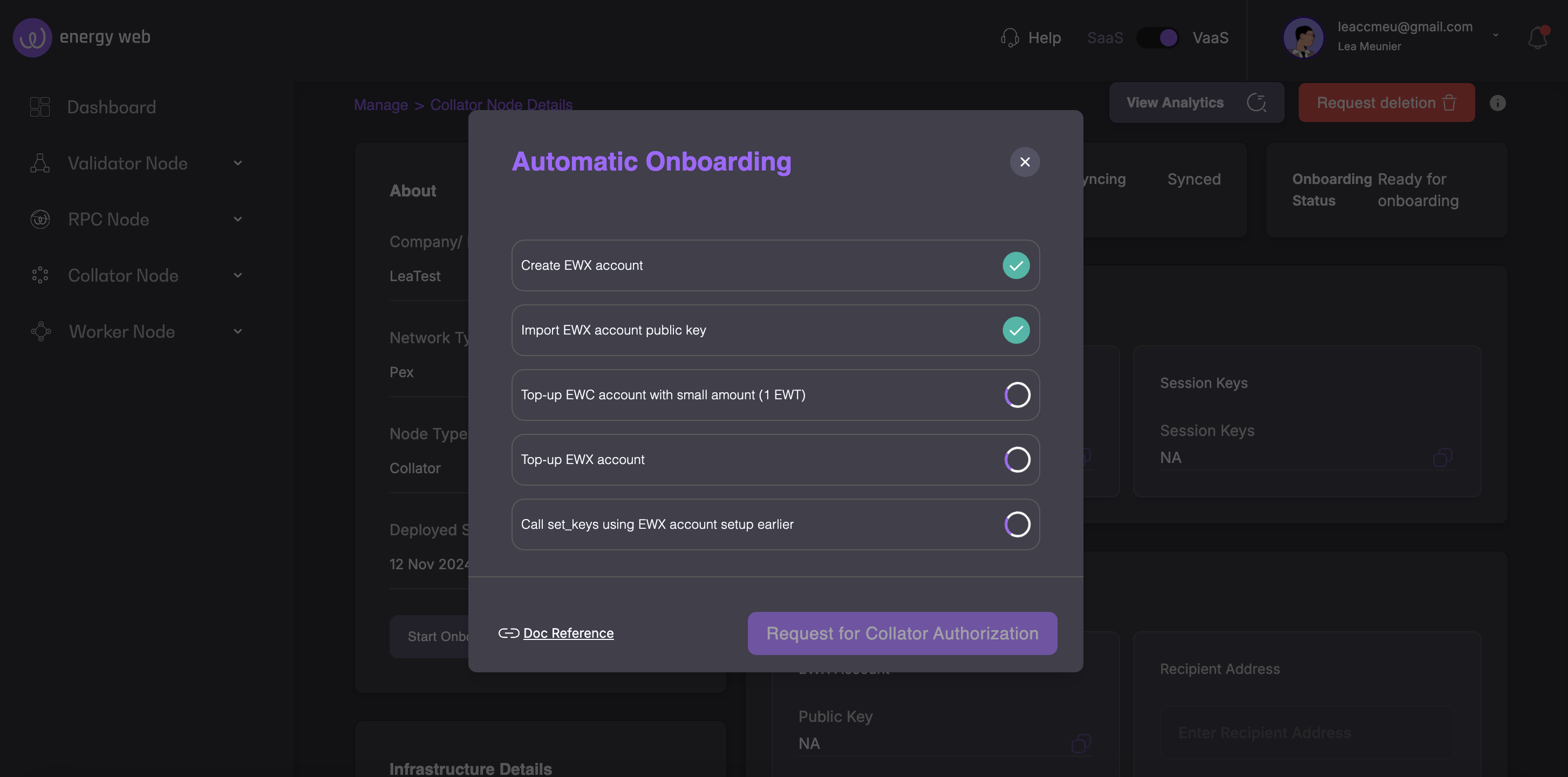Click Create EWX account green checkmark
Screen dimensions: 1568x777
click(1016, 265)
